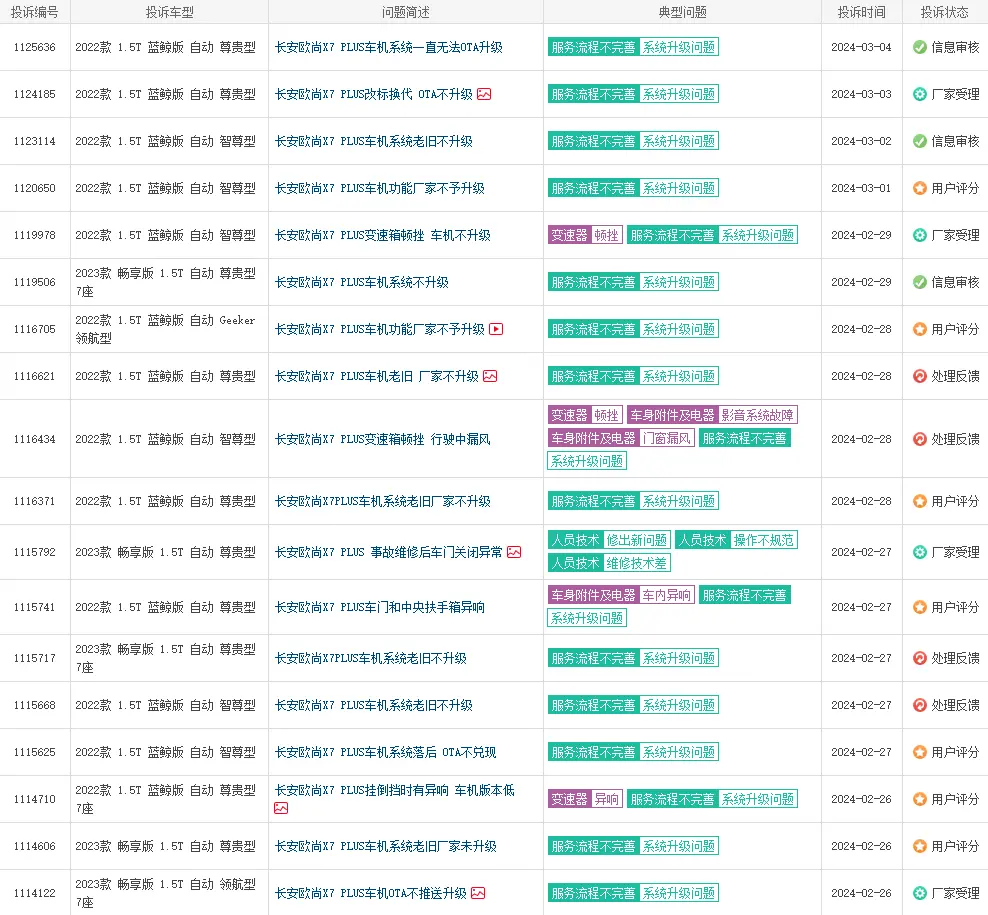Click the 典型问题 column header
Screen dimensions: 988x915
click(x=682, y=12)
